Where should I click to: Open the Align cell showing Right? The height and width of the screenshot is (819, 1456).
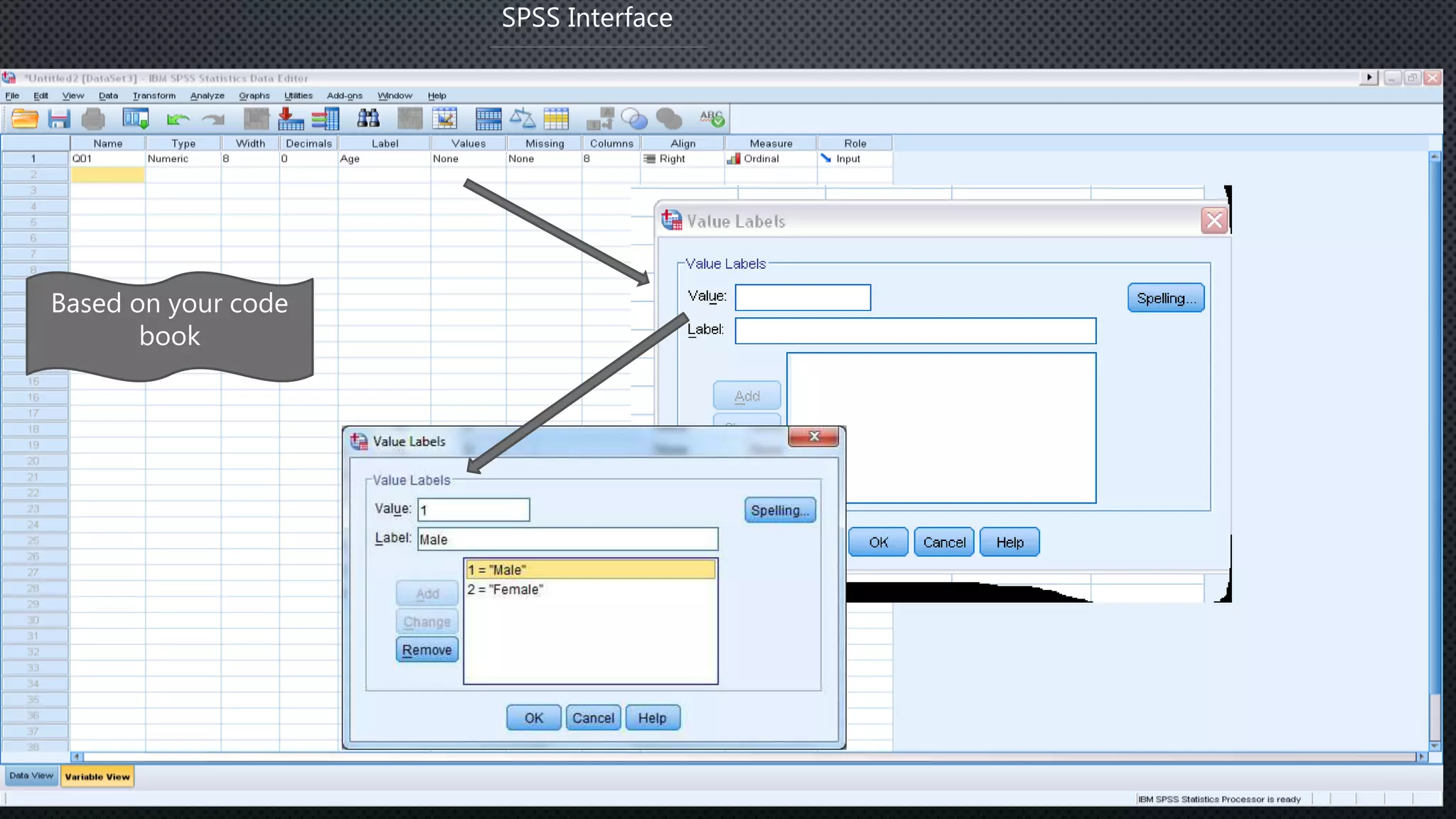point(682,159)
